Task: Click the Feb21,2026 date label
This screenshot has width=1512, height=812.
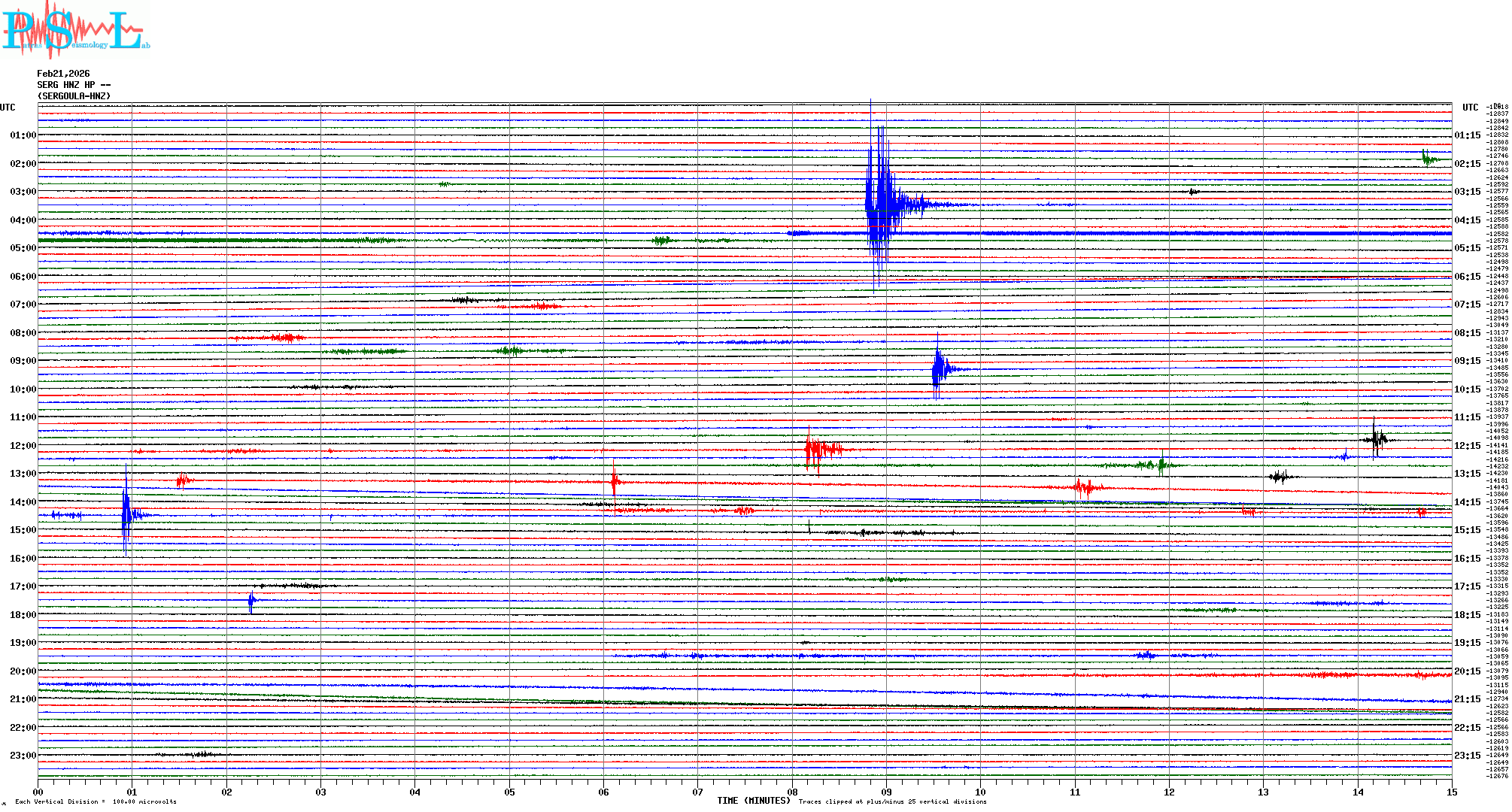Action: 63,74
